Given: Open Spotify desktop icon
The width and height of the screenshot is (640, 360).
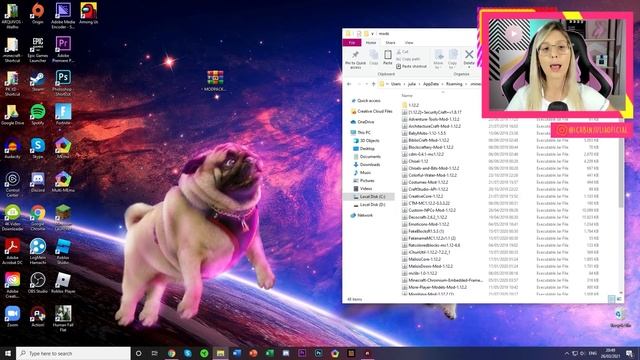Looking at the screenshot, I should [38, 114].
